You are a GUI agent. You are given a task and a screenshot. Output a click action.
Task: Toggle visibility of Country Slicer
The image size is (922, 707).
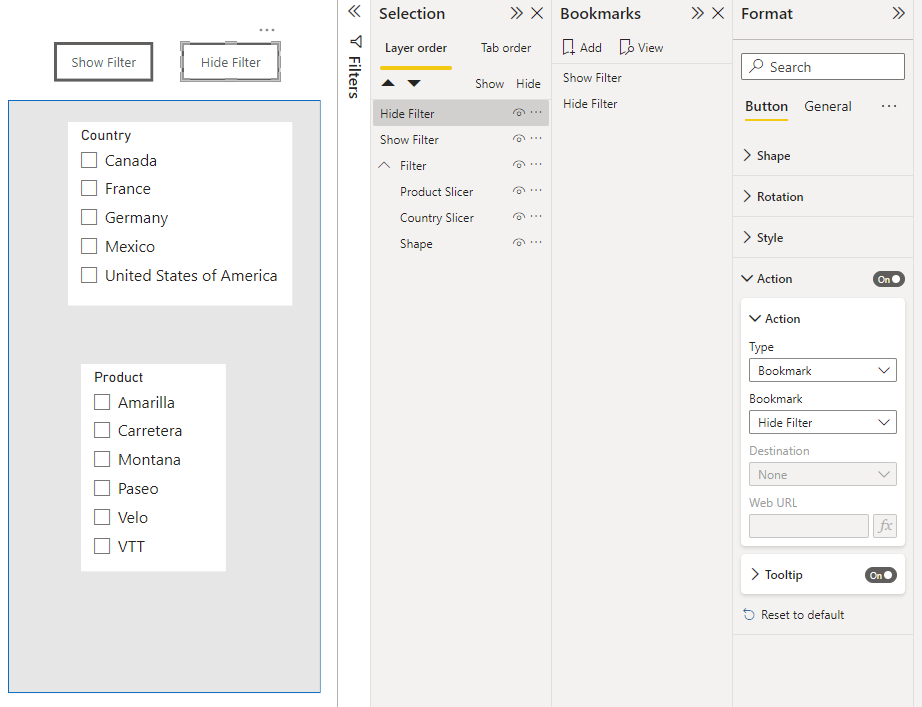point(519,216)
